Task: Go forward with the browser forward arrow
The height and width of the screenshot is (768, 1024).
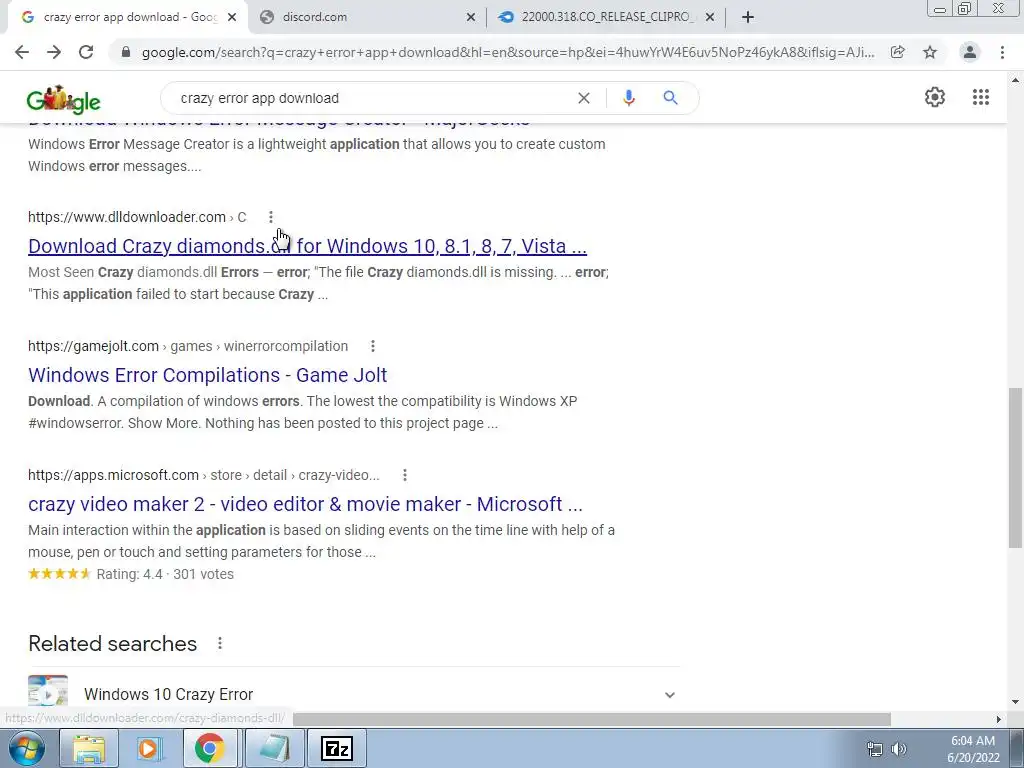Action: pyautogui.click(x=54, y=52)
